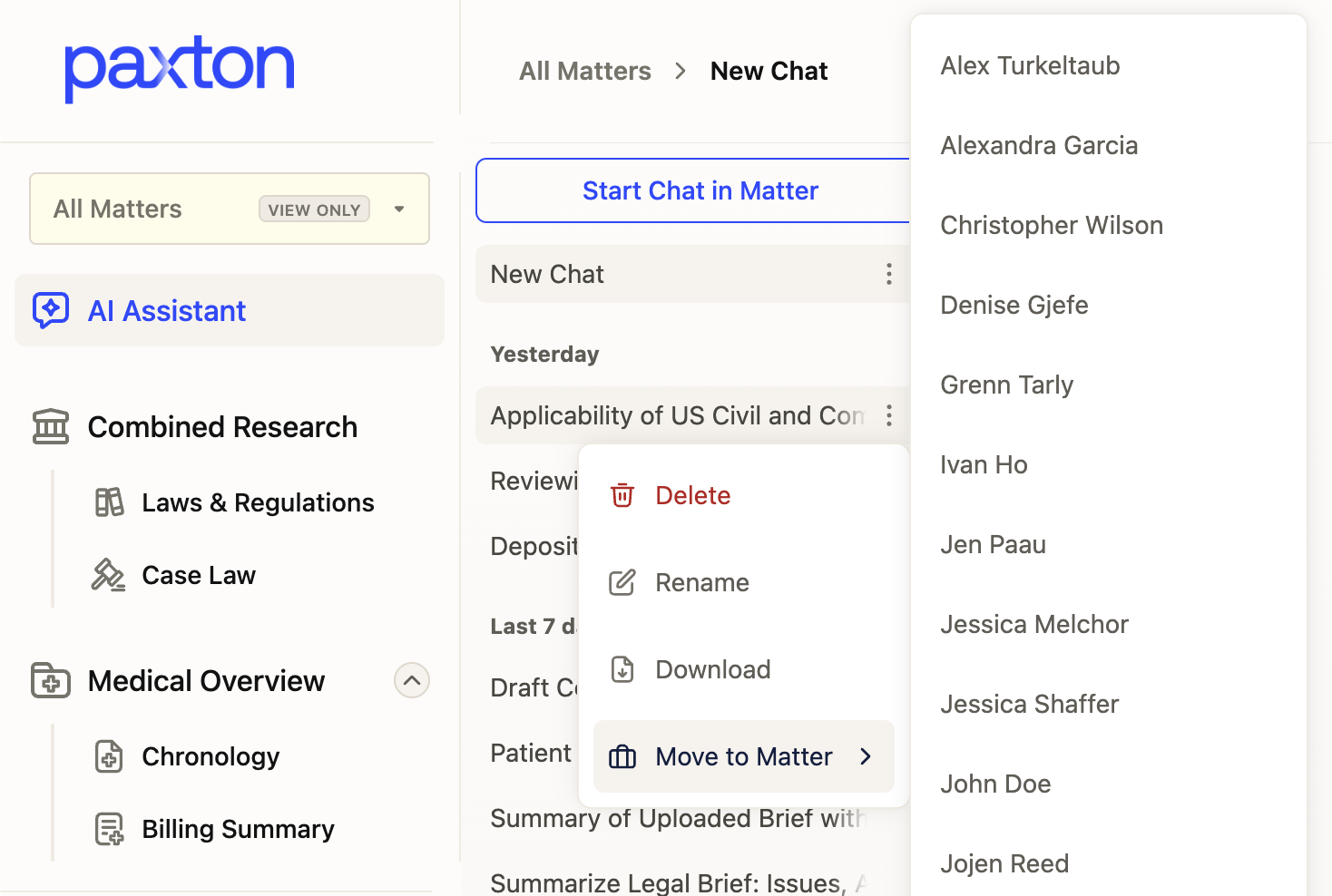Click the Paxton logo
Screen dimensions: 1332x896
(x=179, y=68)
